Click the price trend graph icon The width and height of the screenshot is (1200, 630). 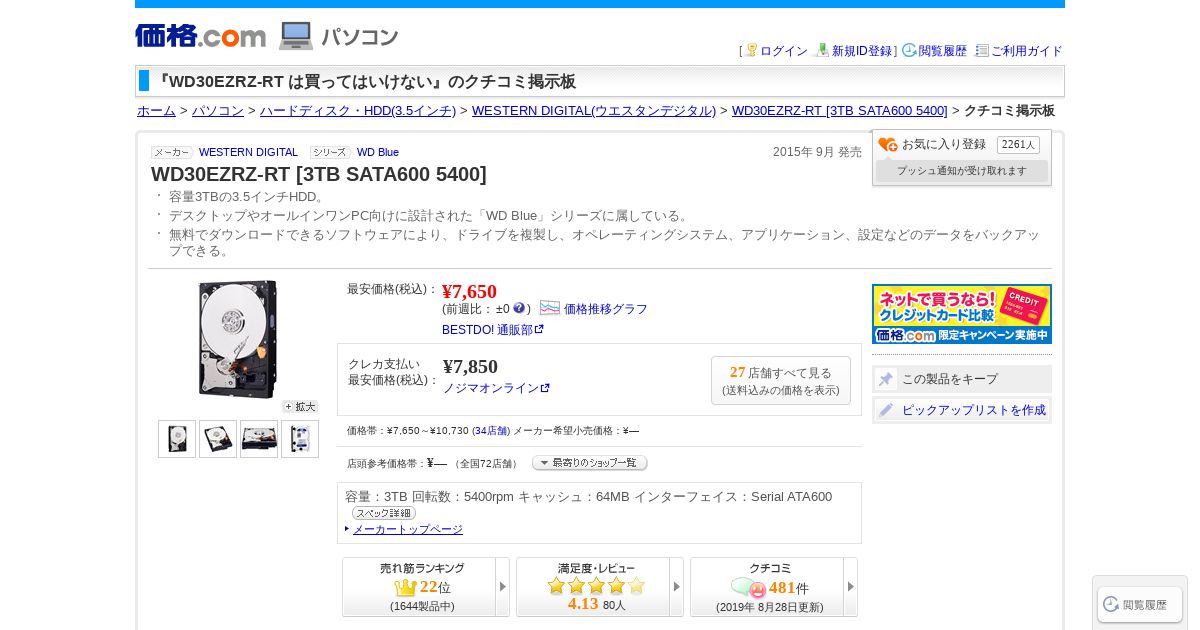tap(550, 308)
